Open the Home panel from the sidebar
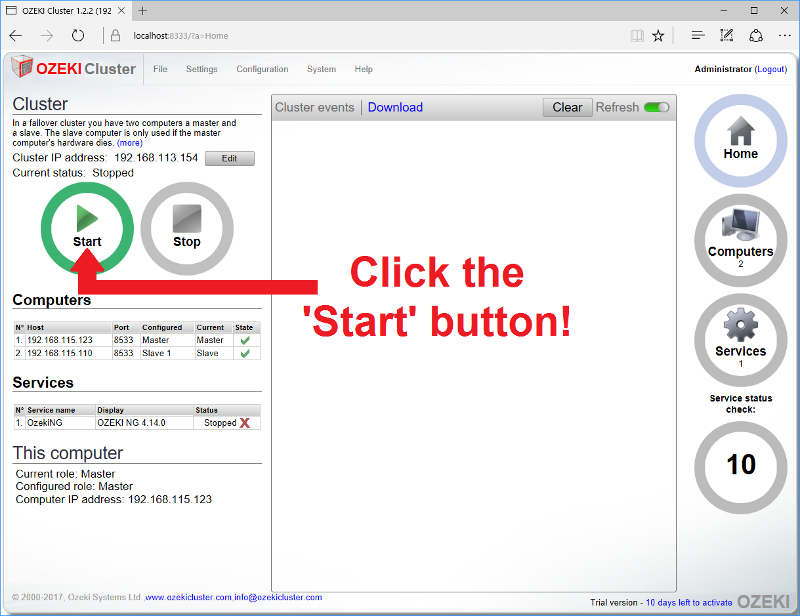 (740, 140)
